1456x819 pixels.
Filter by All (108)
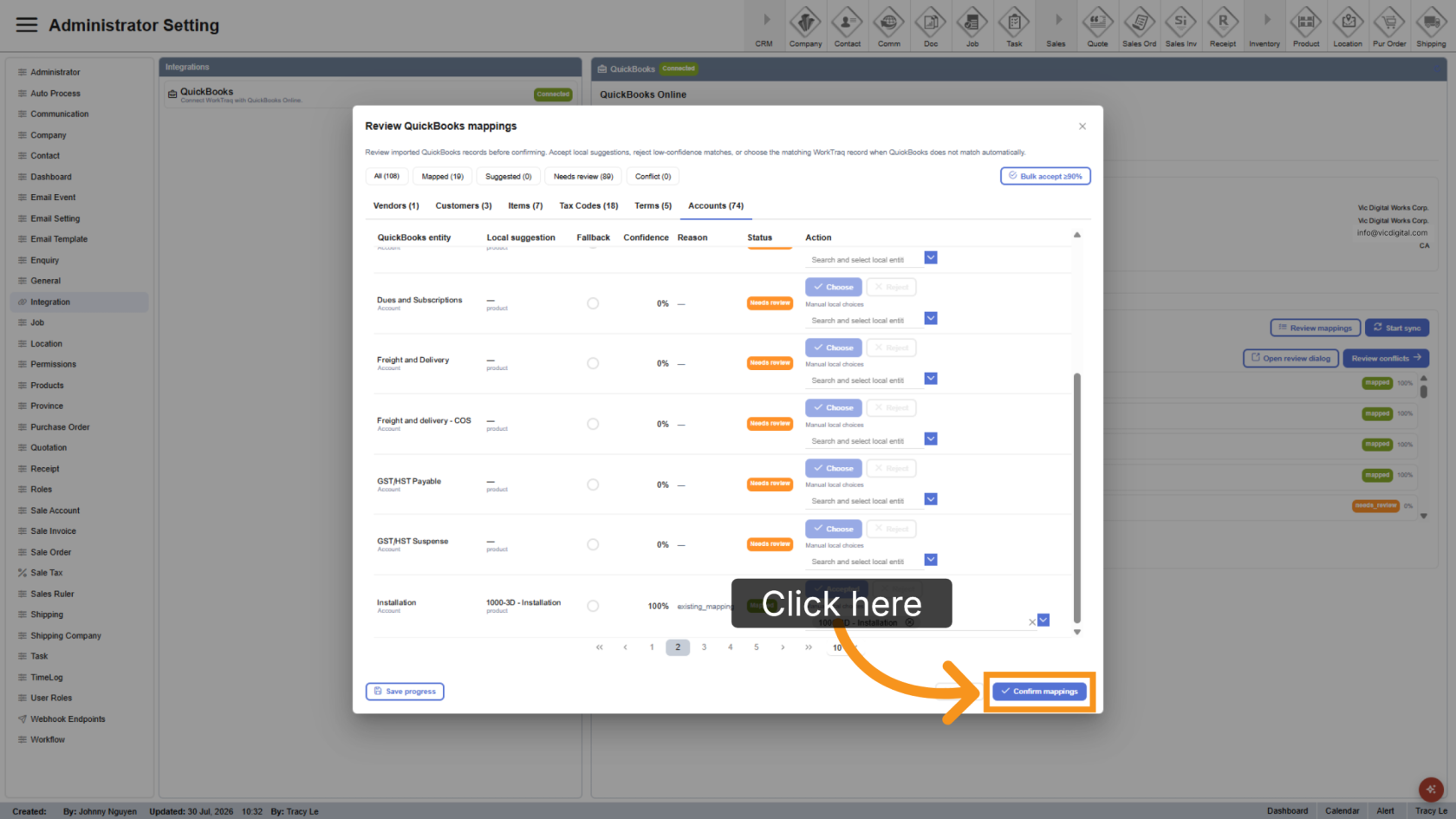pos(387,177)
